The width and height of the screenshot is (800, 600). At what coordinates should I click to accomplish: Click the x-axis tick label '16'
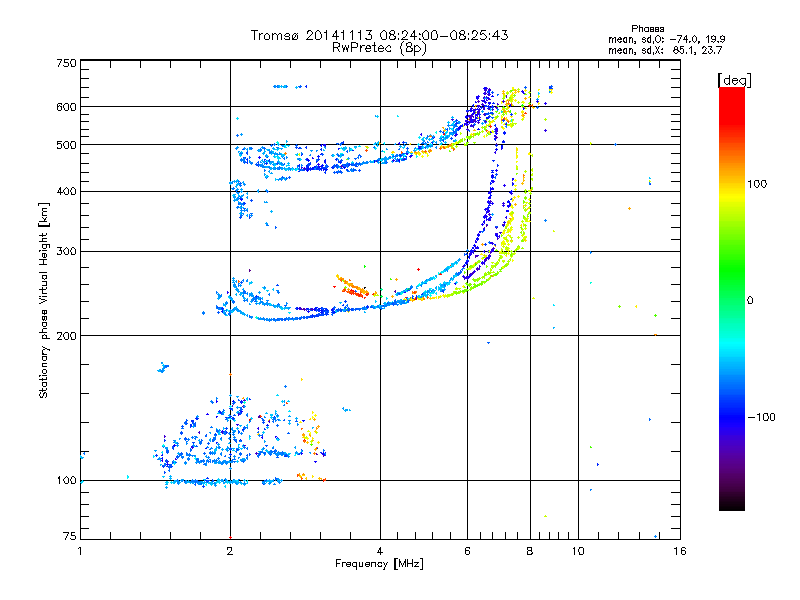coord(680,551)
